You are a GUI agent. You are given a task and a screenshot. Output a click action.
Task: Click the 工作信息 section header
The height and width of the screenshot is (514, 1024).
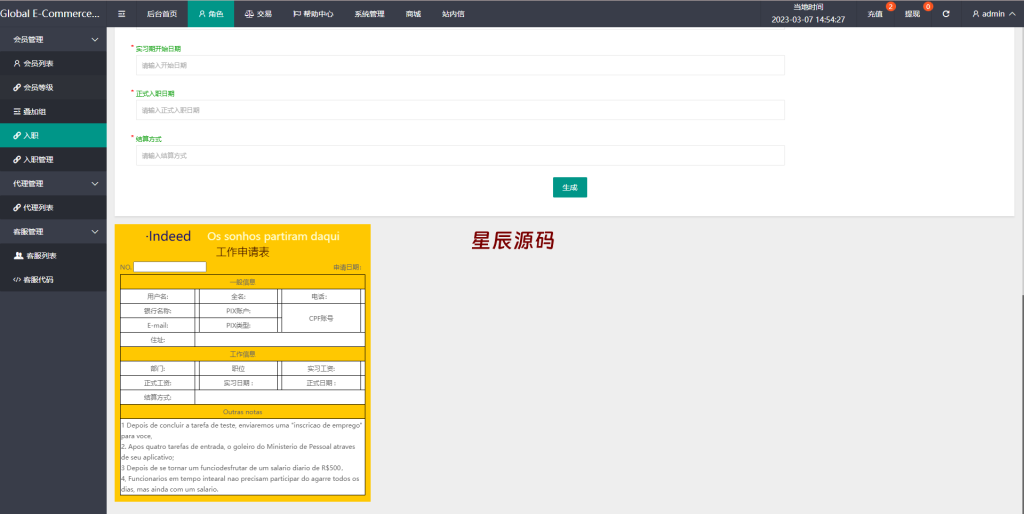click(x=242, y=354)
